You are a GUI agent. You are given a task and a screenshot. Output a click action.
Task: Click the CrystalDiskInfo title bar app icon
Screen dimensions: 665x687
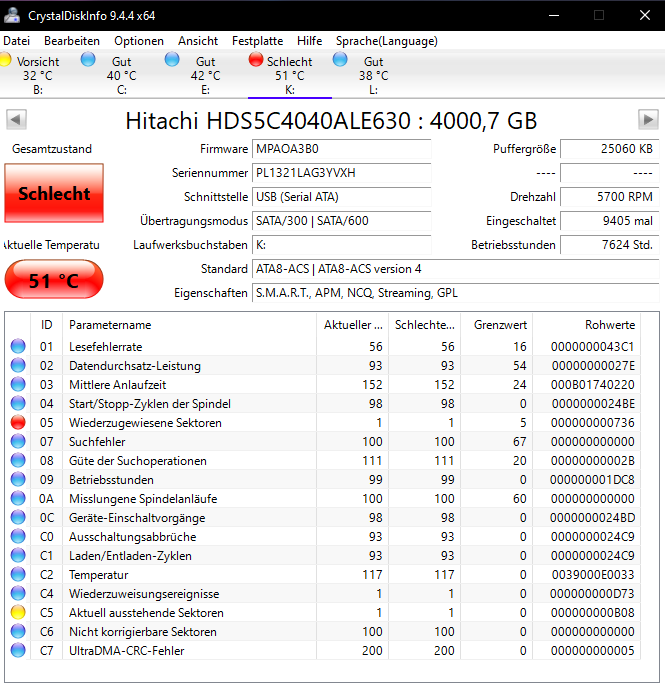[12, 15]
